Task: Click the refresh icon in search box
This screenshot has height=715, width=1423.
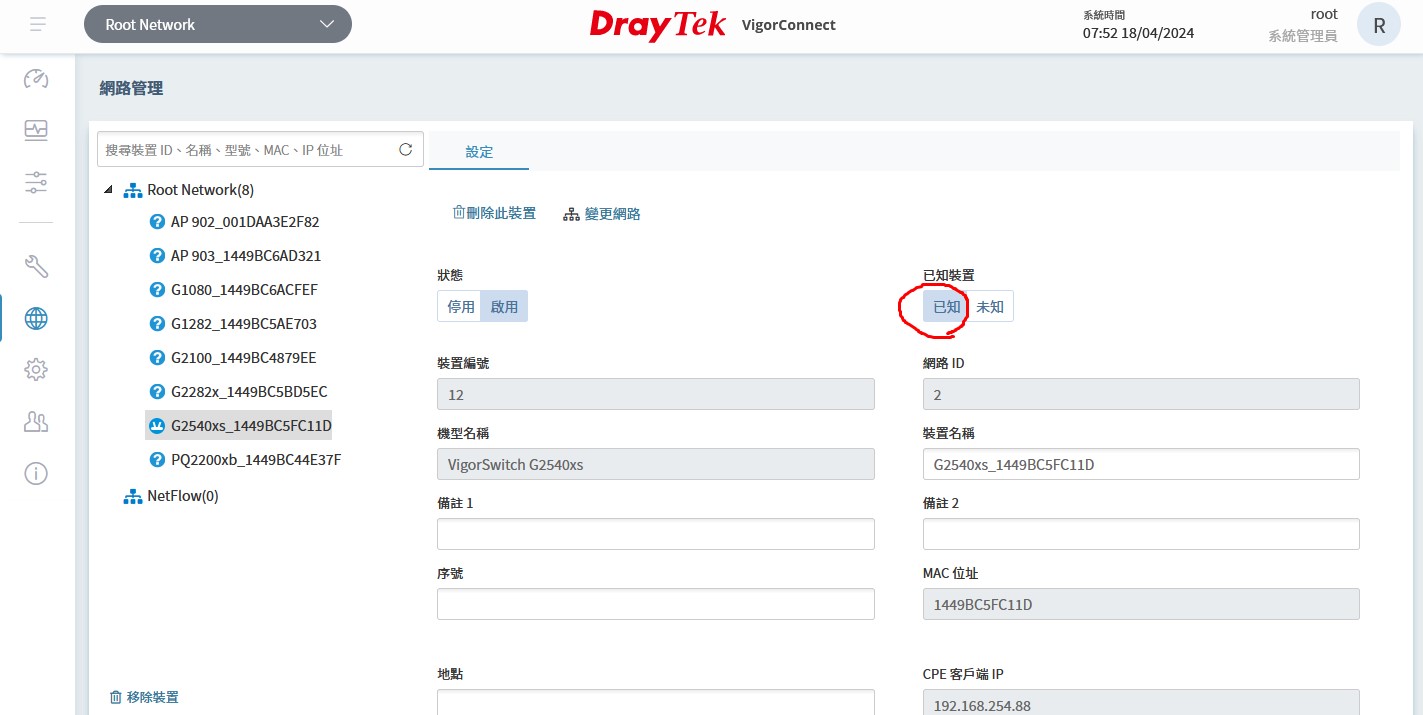Action: 406,150
